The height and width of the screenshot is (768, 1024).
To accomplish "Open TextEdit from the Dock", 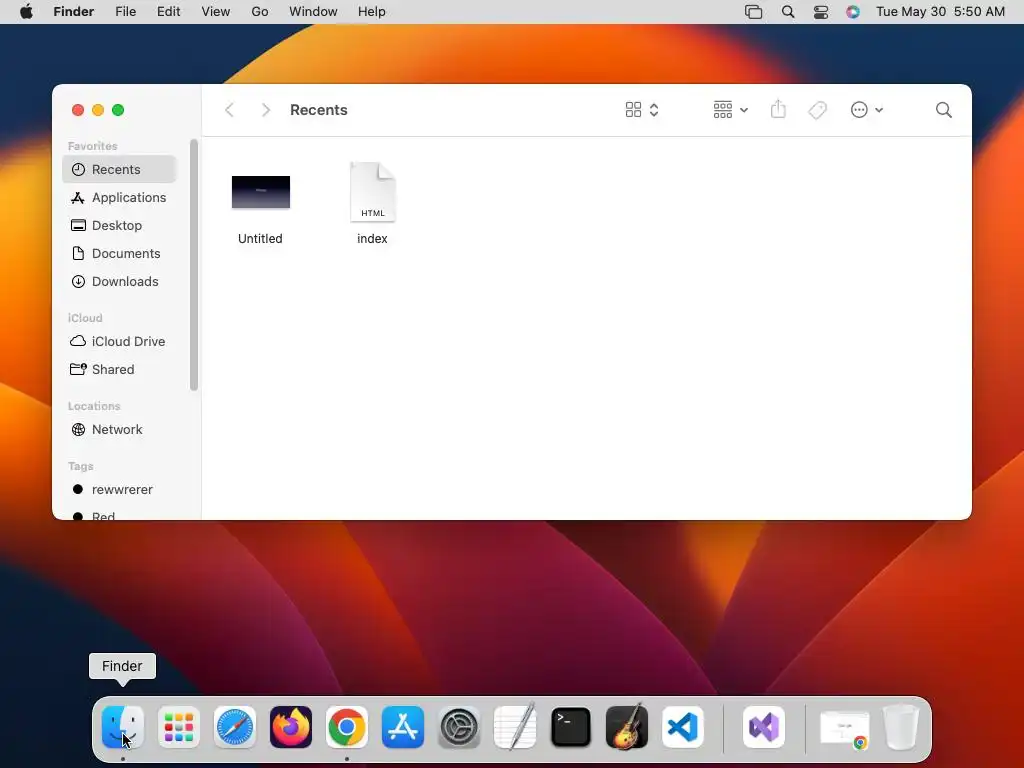I will click(515, 727).
